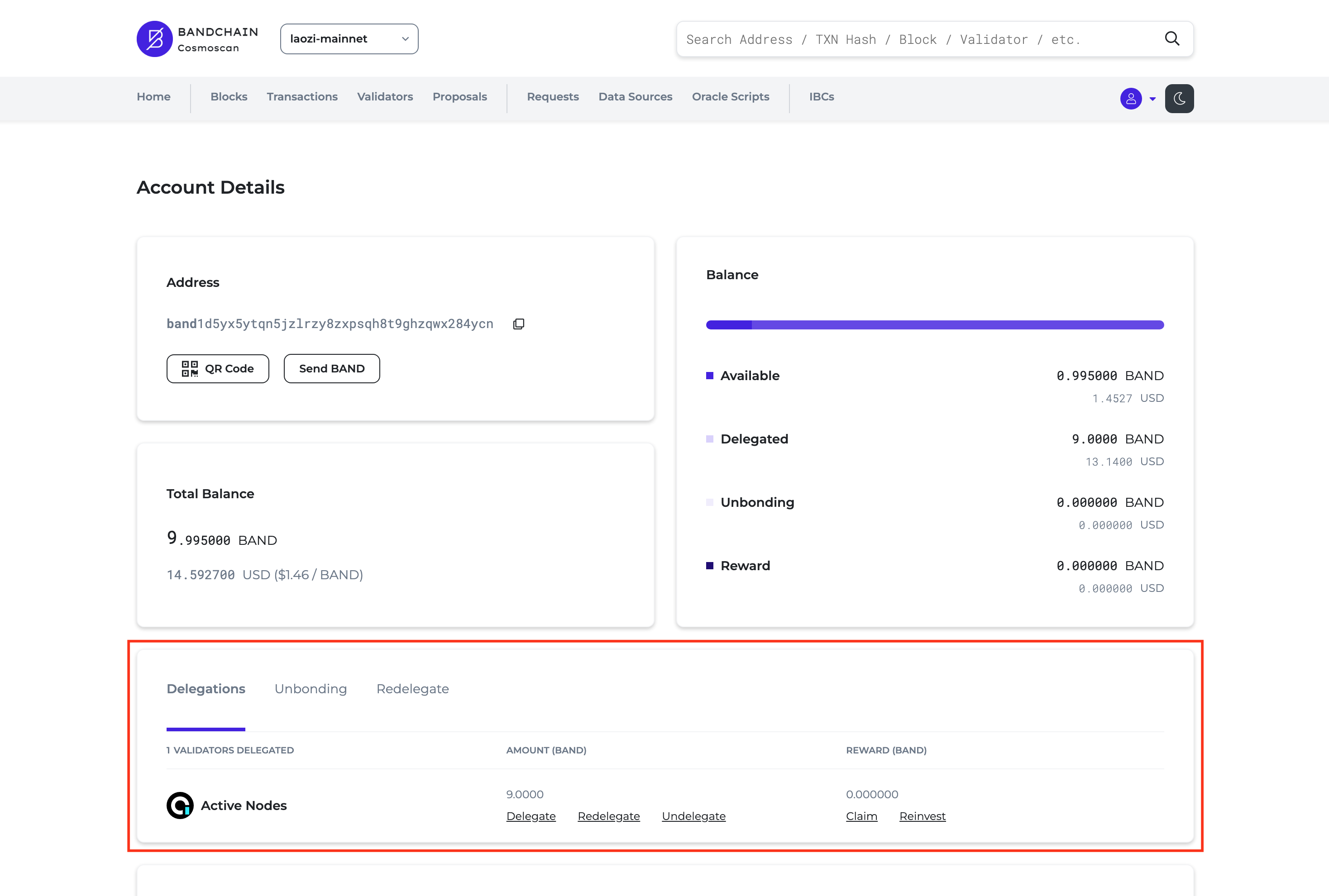This screenshot has width=1329, height=896.
Task: Select the Redelegate tab in delegations
Action: click(413, 688)
